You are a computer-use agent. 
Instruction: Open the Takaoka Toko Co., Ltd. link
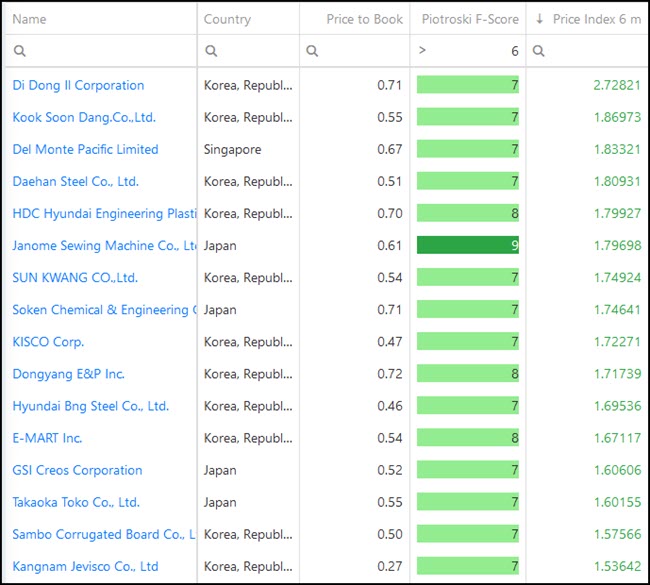pyautogui.click(x=76, y=502)
